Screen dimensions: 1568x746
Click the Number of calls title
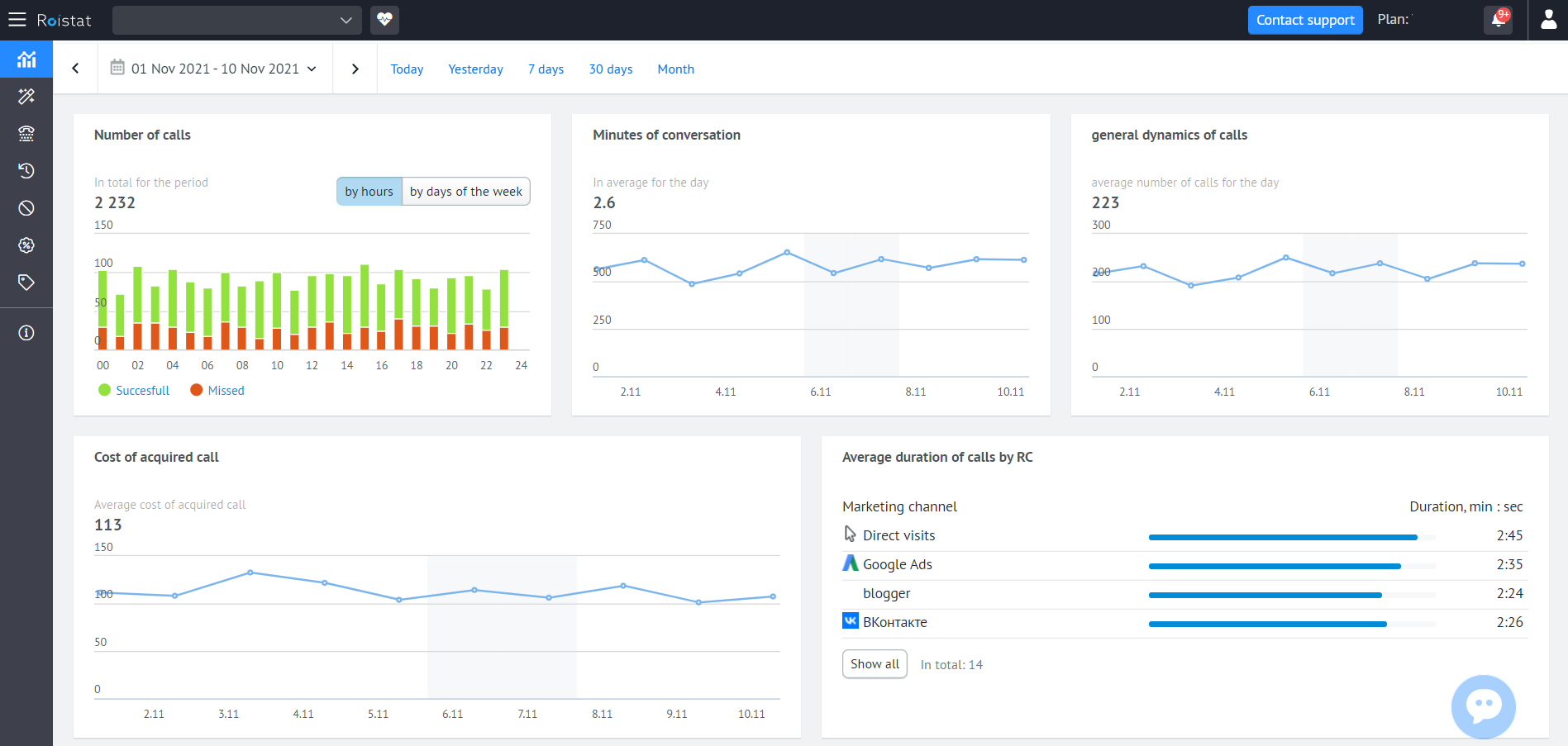point(142,135)
